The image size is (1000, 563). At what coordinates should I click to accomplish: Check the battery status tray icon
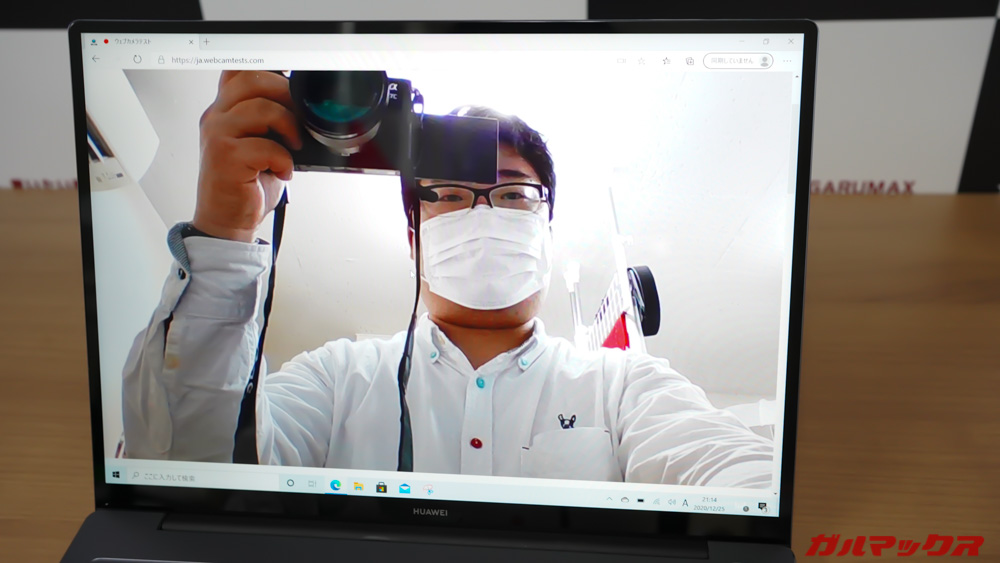pos(640,501)
